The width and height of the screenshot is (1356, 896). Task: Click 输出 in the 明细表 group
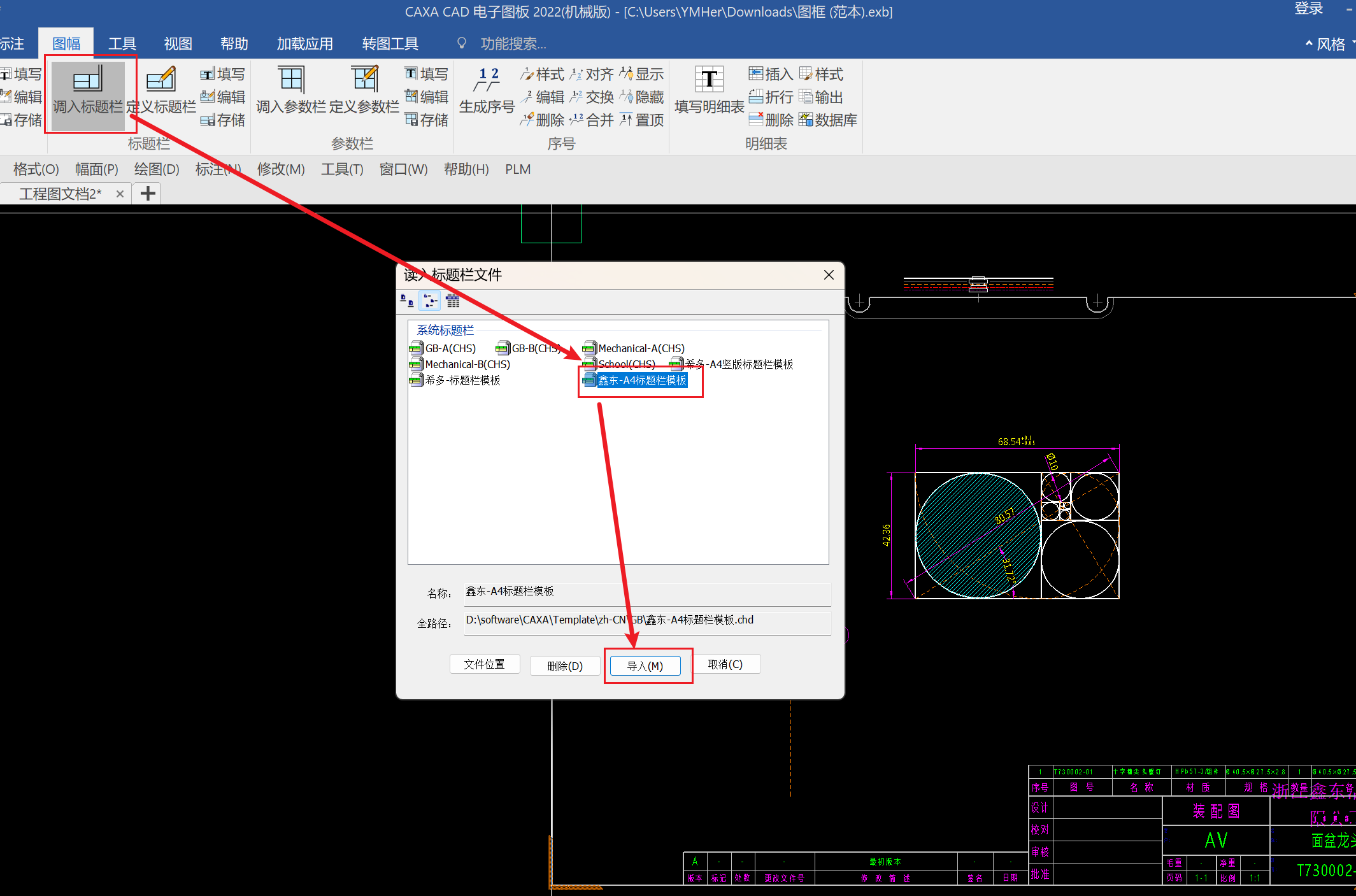(x=821, y=97)
